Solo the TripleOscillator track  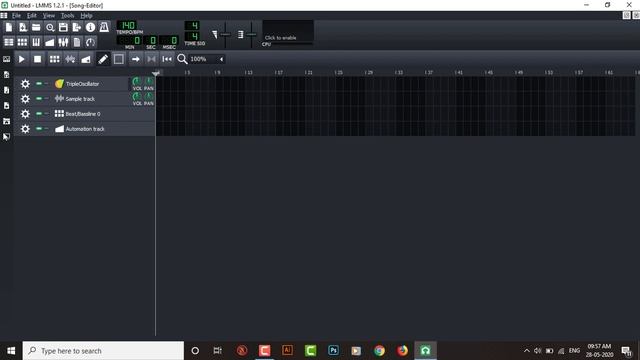46,84
